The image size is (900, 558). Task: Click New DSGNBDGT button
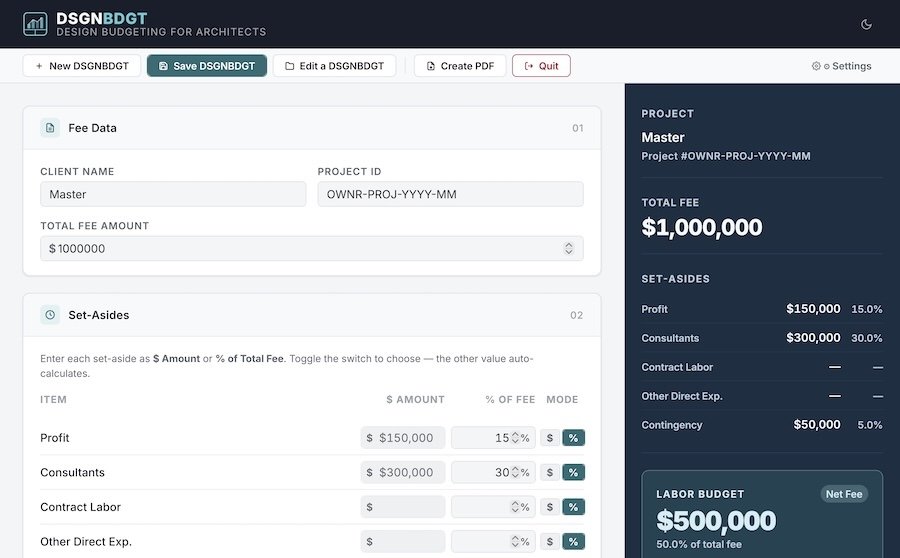(x=82, y=66)
